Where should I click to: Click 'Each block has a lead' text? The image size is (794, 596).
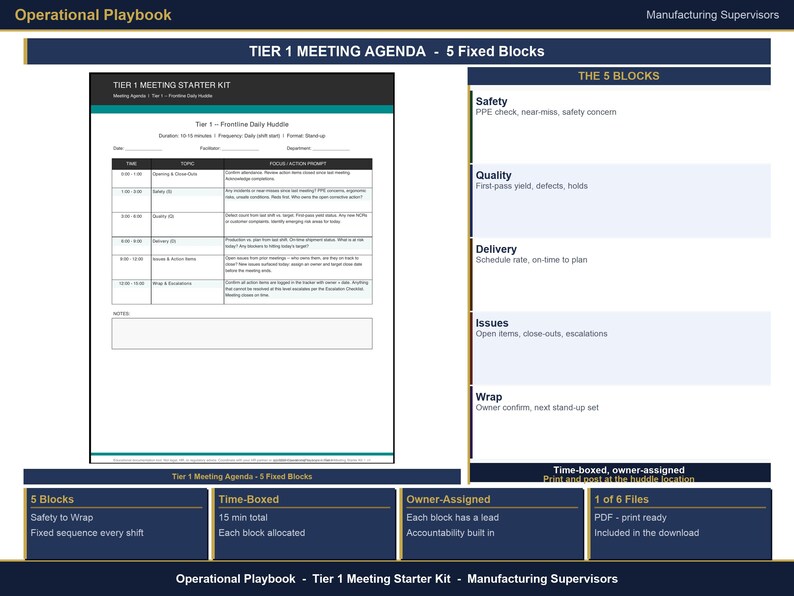[x=453, y=518]
